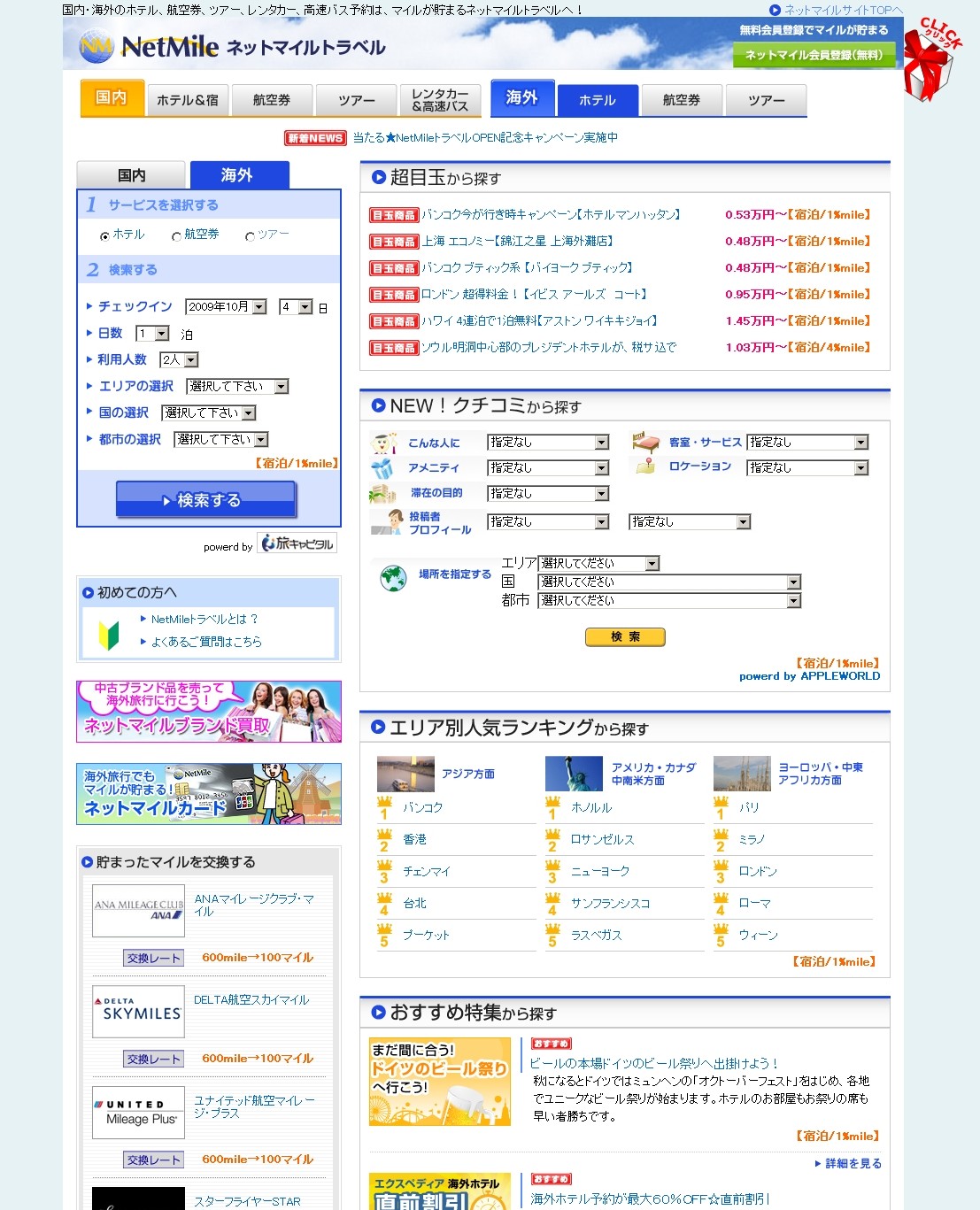Click the United Mileage Plus logo
The image size is (980, 1210).
pos(139,1113)
